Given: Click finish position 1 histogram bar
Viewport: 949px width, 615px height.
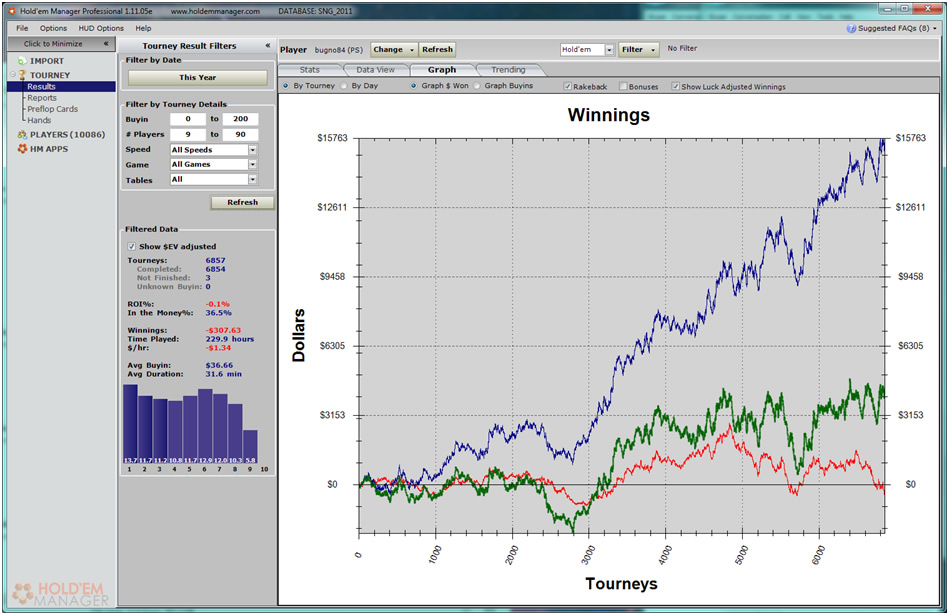Looking at the screenshot, I should click(130, 424).
